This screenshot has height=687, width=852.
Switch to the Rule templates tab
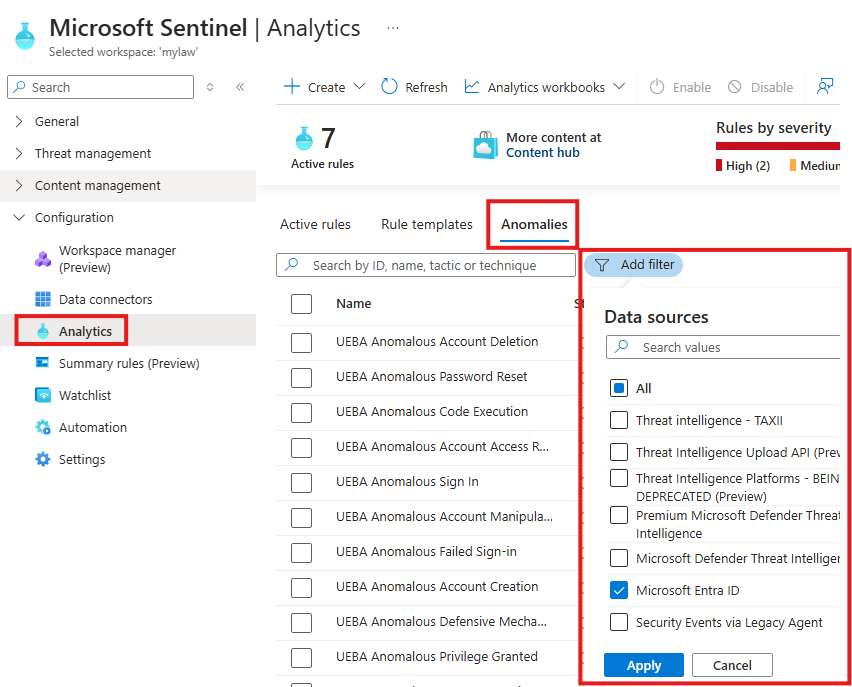pyautogui.click(x=427, y=224)
